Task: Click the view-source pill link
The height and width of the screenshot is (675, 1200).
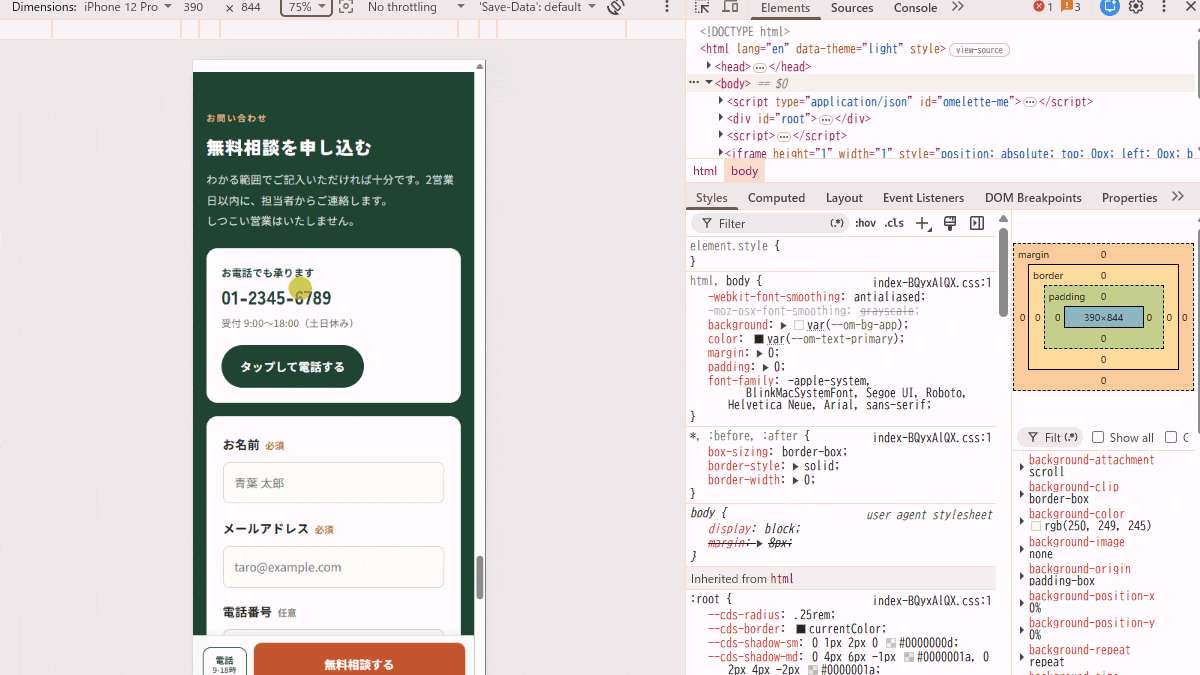Action: (979, 50)
